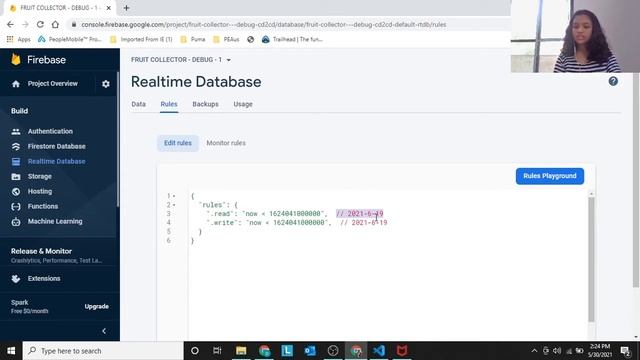Open the Rules Playground button
This screenshot has height=360, width=640.
549,176
